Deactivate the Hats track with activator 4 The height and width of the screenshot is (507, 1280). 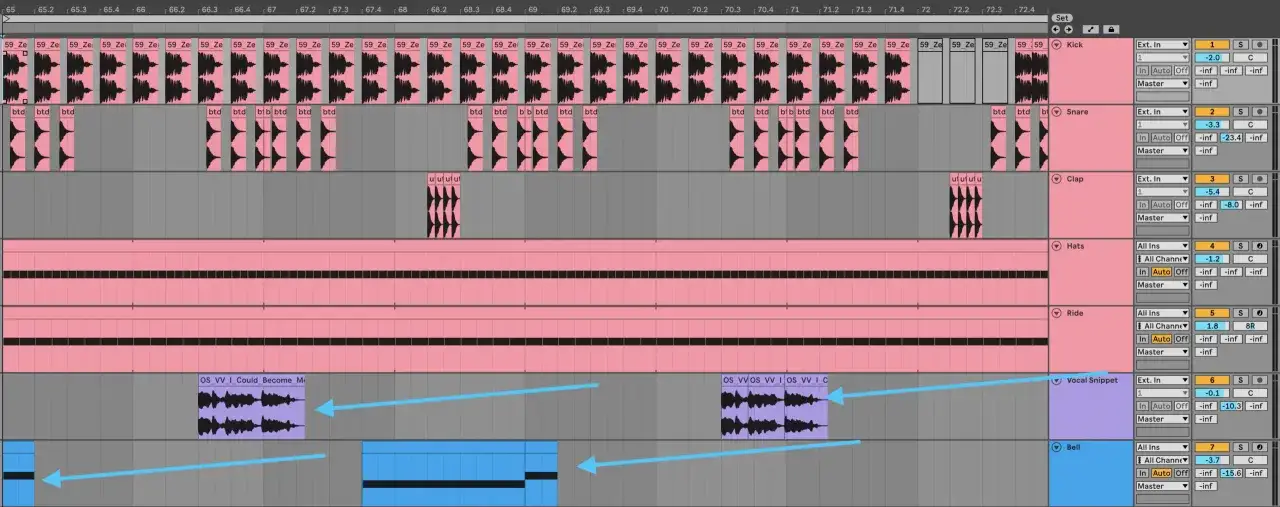(x=1212, y=246)
